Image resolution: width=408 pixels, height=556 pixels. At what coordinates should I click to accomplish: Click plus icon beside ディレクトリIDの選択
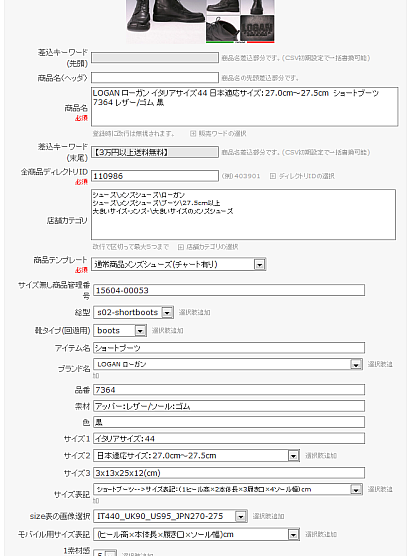pyautogui.click(x=273, y=176)
